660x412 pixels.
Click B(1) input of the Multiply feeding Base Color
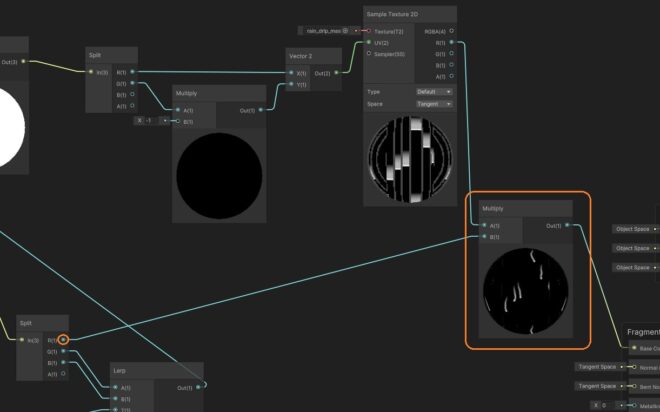click(484, 237)
